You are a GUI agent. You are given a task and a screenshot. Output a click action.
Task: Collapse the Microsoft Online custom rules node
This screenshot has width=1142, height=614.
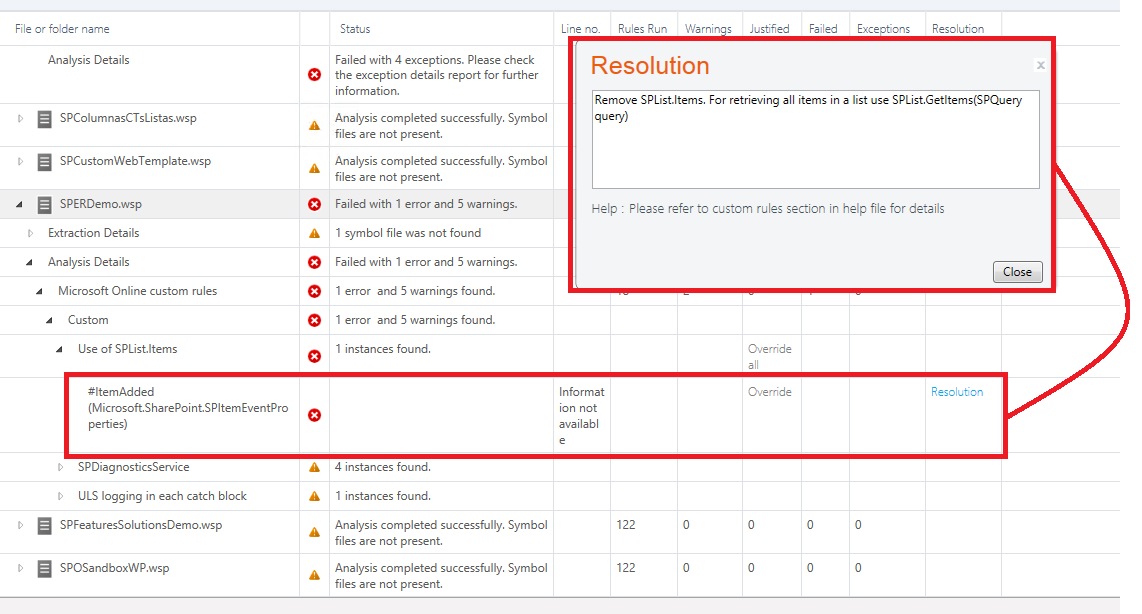[40, 291]
